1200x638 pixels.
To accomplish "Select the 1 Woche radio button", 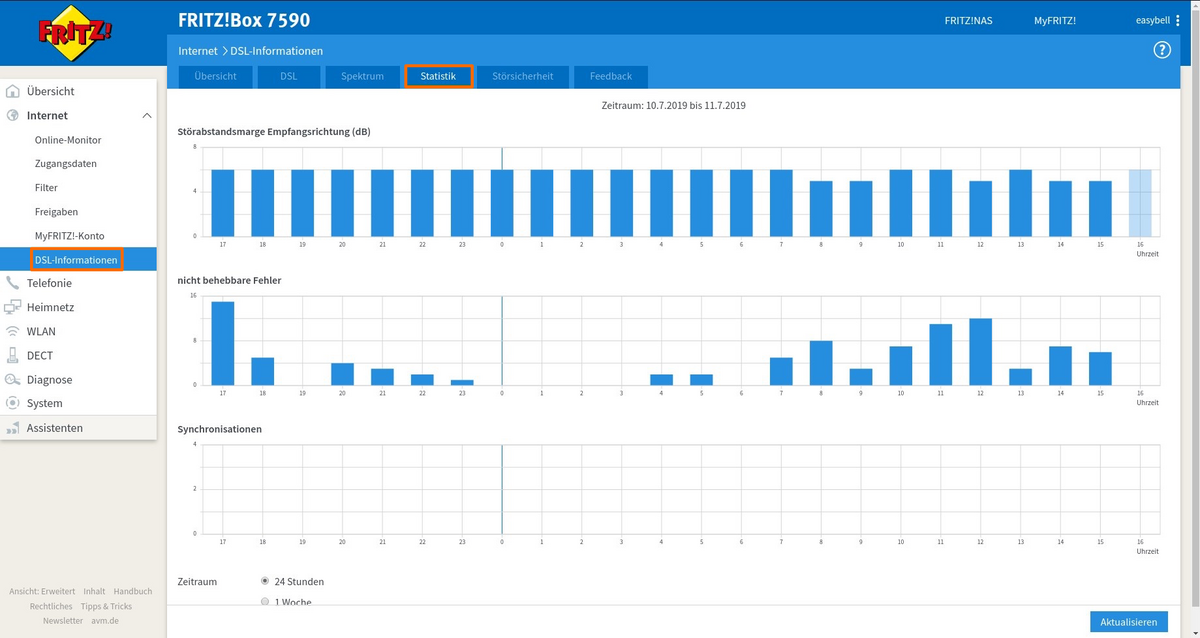I will tap(265, 602).
